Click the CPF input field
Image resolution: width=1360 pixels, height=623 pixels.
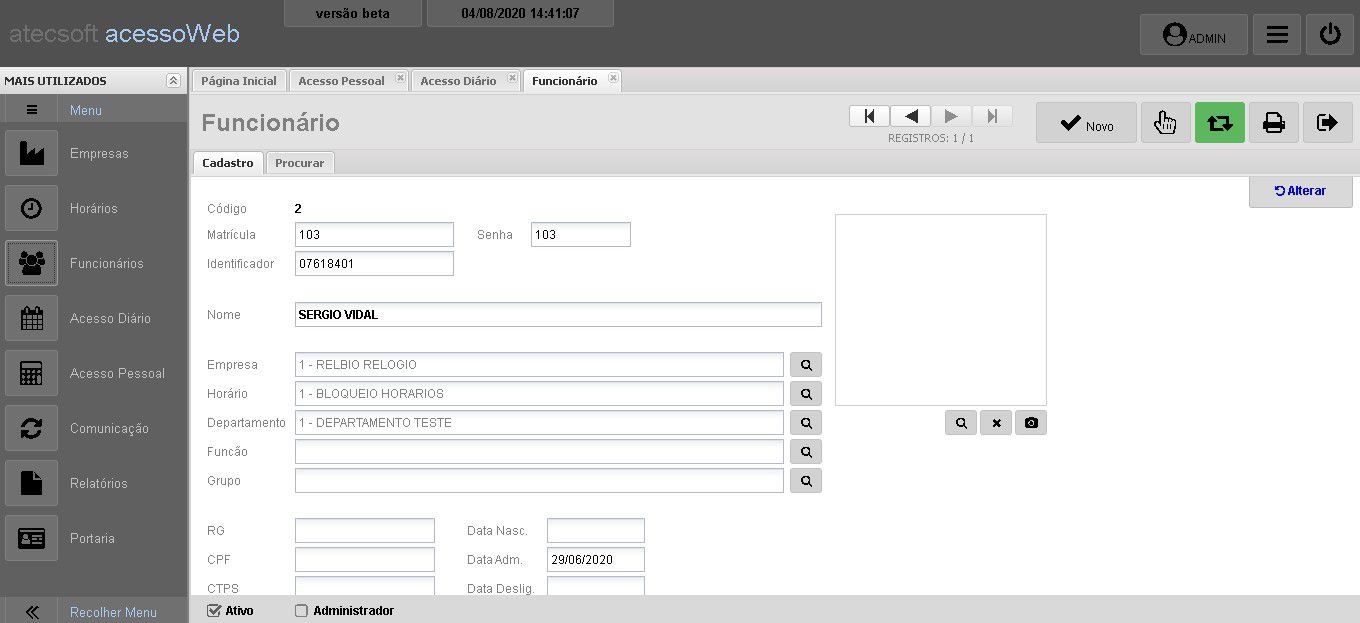click(365, 560)
